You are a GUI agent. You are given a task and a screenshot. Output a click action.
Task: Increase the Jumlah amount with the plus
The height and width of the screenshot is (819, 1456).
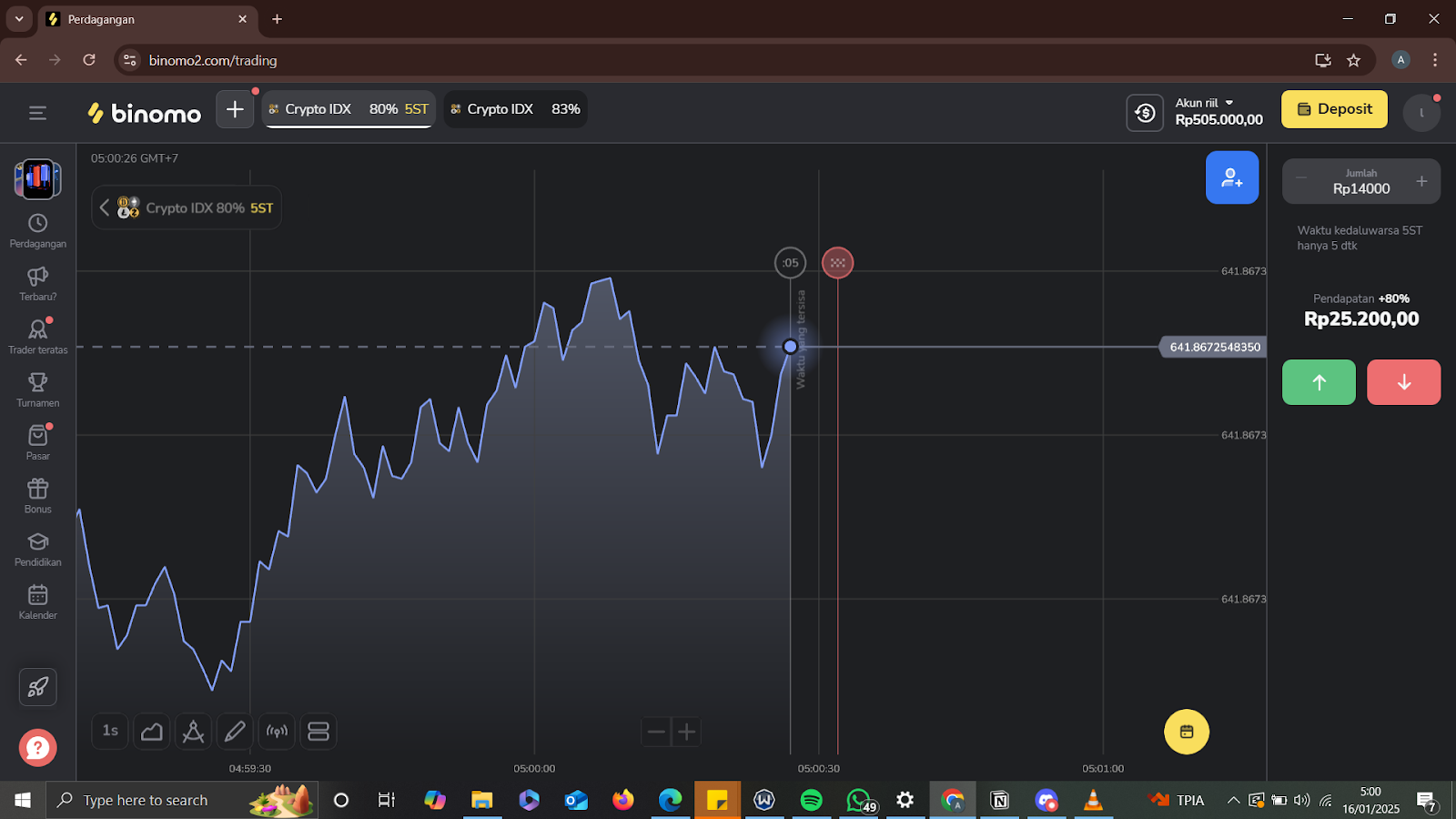pyautogui.click(x=1421, y=181)
